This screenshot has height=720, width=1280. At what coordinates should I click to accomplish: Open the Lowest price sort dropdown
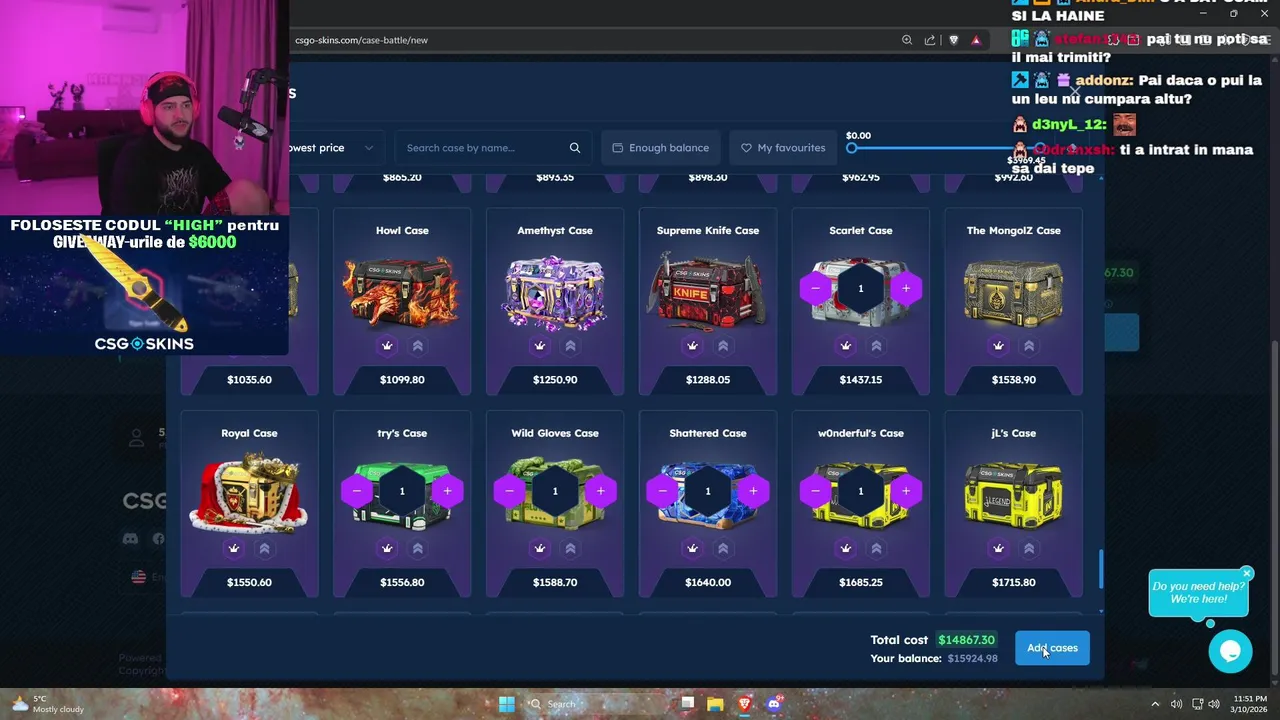(335, 148)
